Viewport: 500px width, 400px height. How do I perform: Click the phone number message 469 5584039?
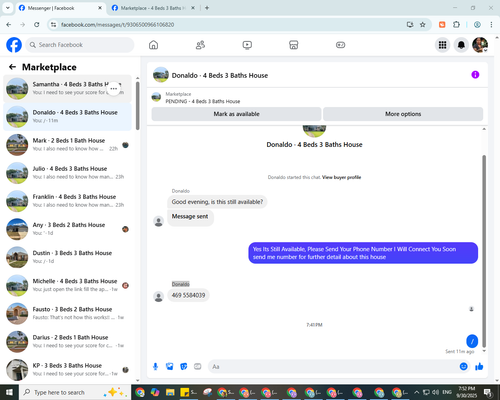tap(188, 295)
